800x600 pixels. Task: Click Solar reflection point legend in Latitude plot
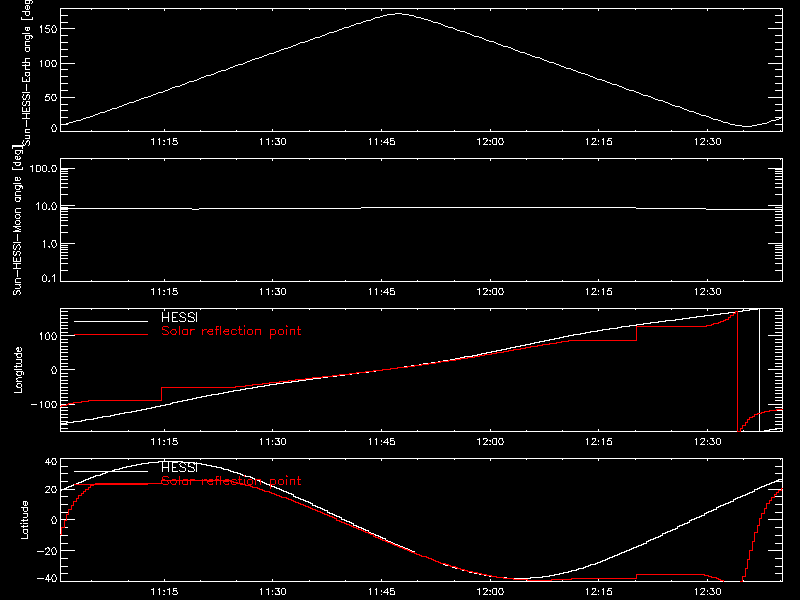pos(231,481)
